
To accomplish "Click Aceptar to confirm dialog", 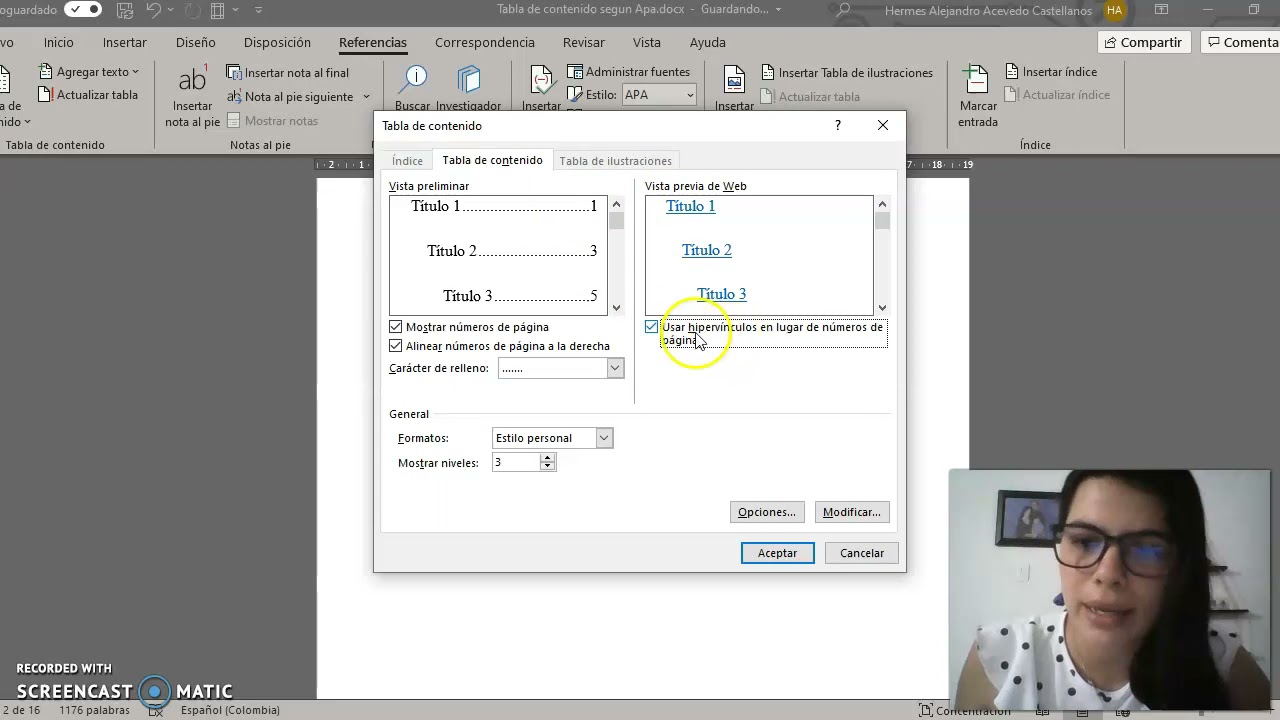I will [x=777, y=553].
